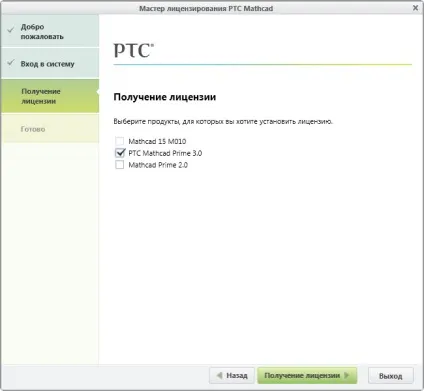Close the licensing wizard with the X button
The image size is (424, 391).
point(415,8)
